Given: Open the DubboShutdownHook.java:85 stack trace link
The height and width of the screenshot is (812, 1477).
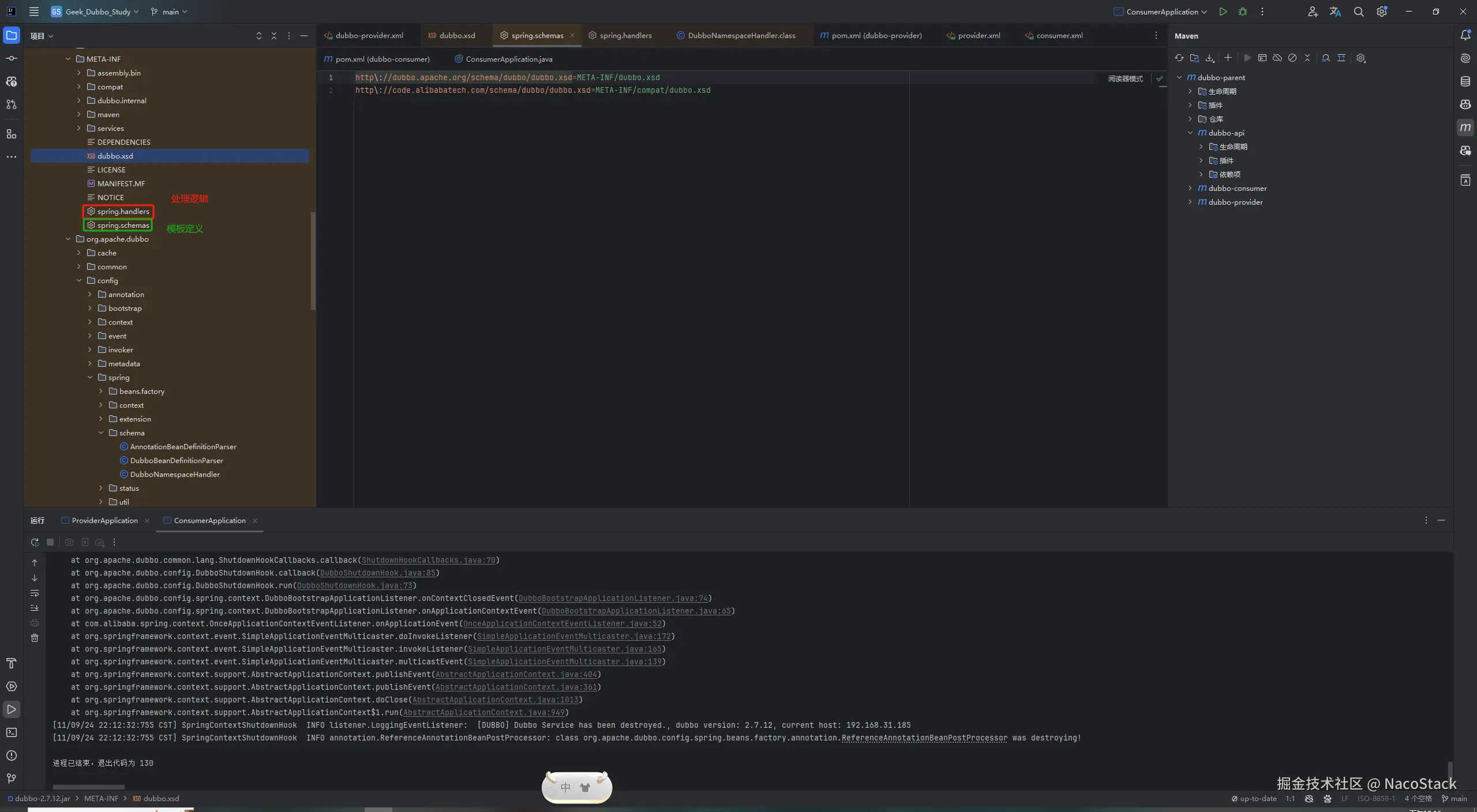Looking at the screenshot, I should (x=377, y=573).
